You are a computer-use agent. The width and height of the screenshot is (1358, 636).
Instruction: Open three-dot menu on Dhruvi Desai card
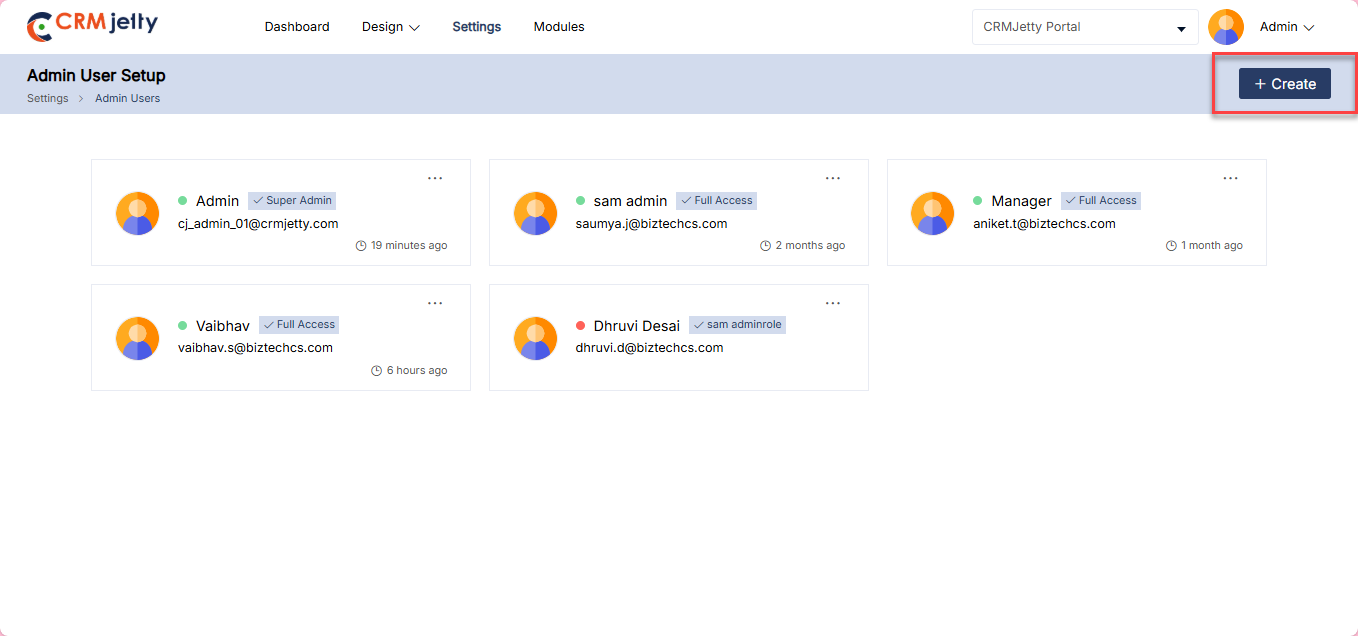pos(833,303)
